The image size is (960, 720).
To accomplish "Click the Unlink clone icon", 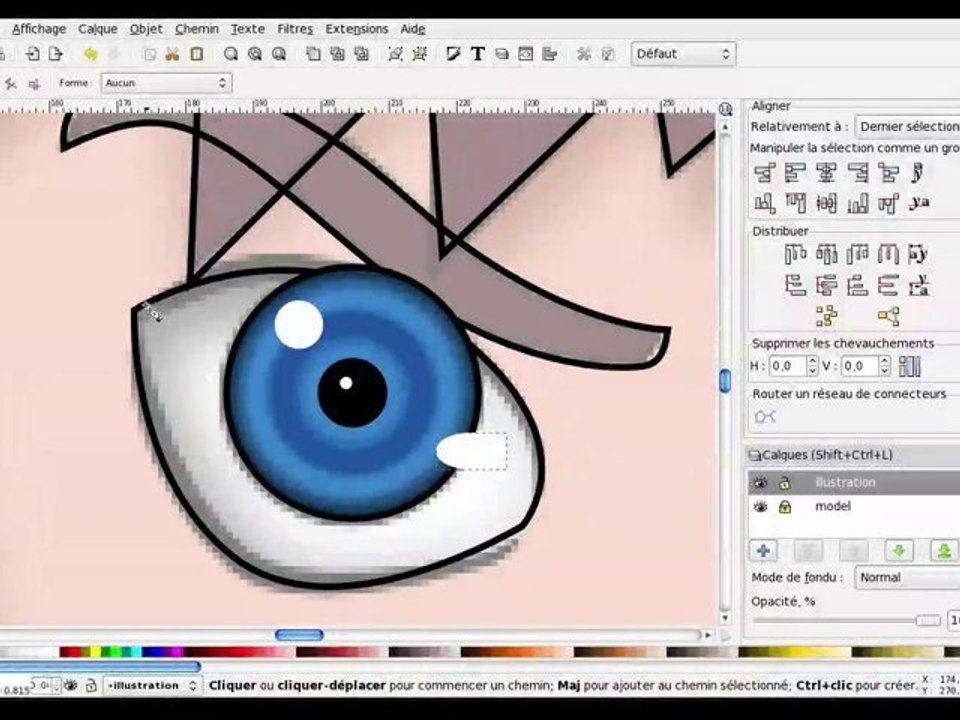I will pyautogui.click(x=362, y=54).
